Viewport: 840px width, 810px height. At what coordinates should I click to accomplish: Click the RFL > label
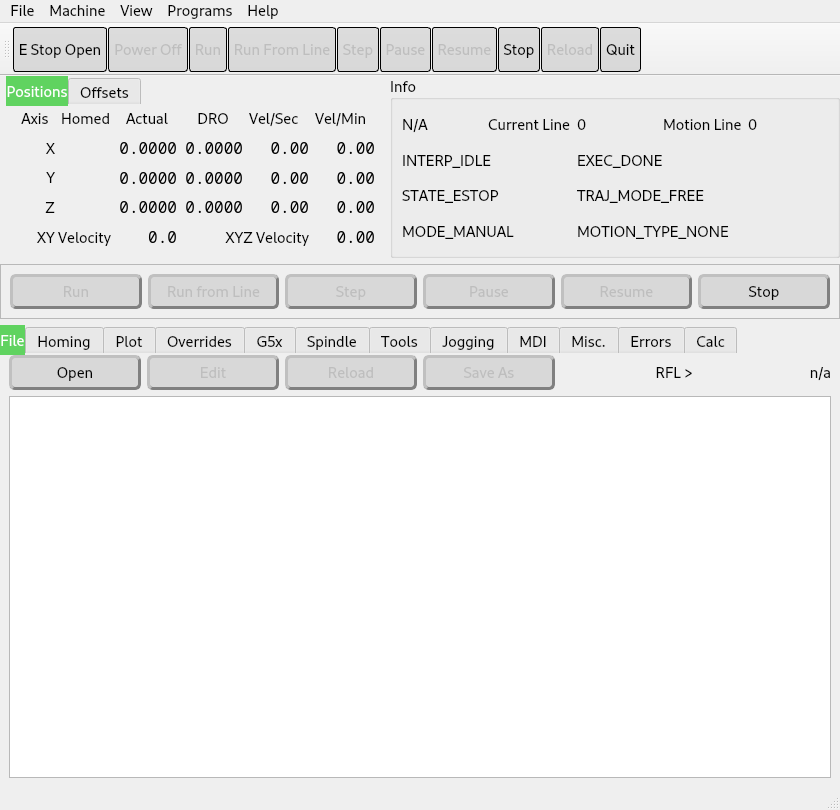(x=674, y=373)
